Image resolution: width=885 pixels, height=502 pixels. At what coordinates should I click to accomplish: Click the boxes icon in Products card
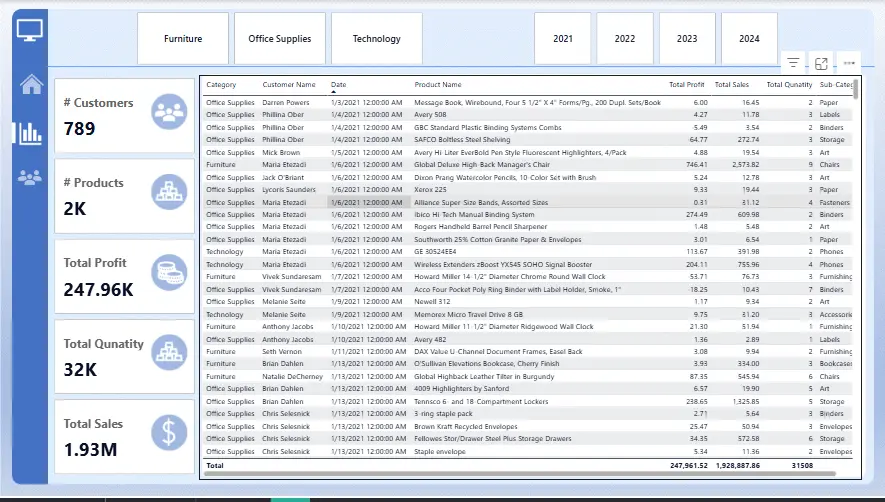(x=169, y=192)
